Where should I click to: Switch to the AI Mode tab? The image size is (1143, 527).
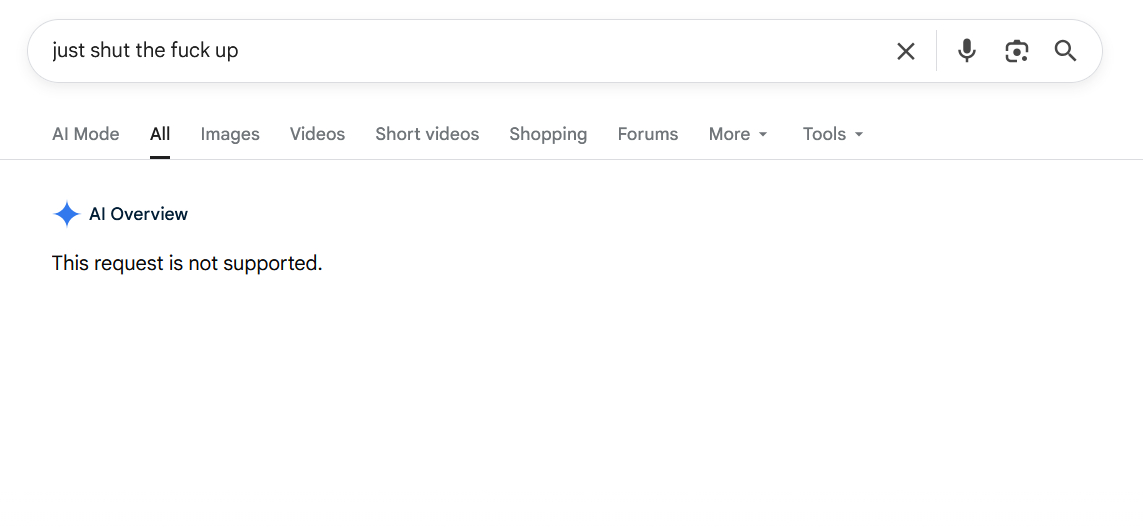point(85,134)
